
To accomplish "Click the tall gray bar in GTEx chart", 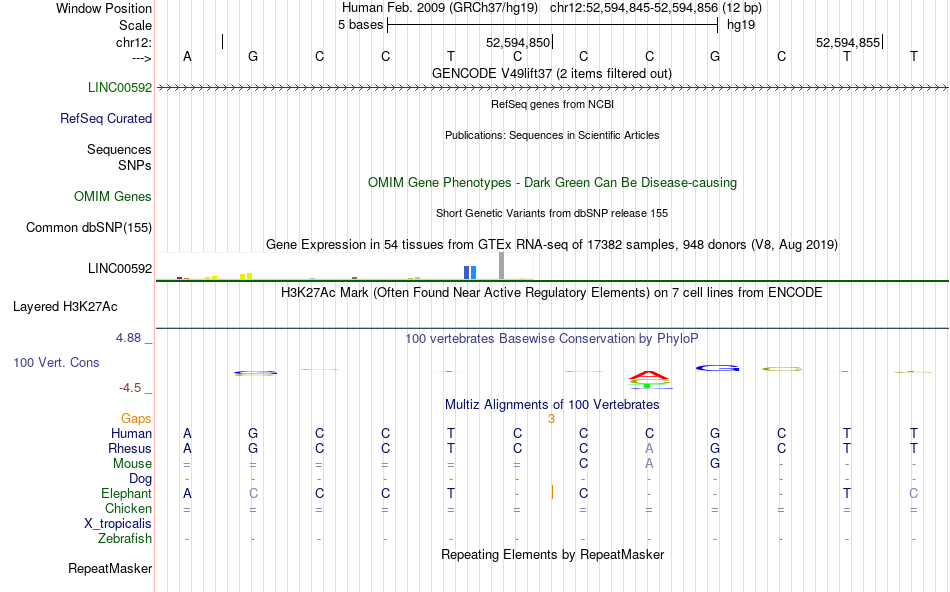I will (x=502, y=266).
